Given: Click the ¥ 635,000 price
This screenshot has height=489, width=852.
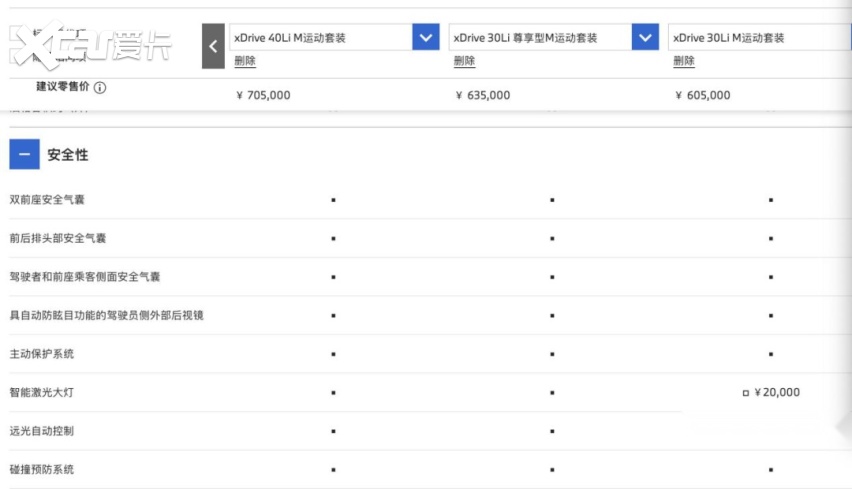Looking at the screenshot, I should 483,95.
